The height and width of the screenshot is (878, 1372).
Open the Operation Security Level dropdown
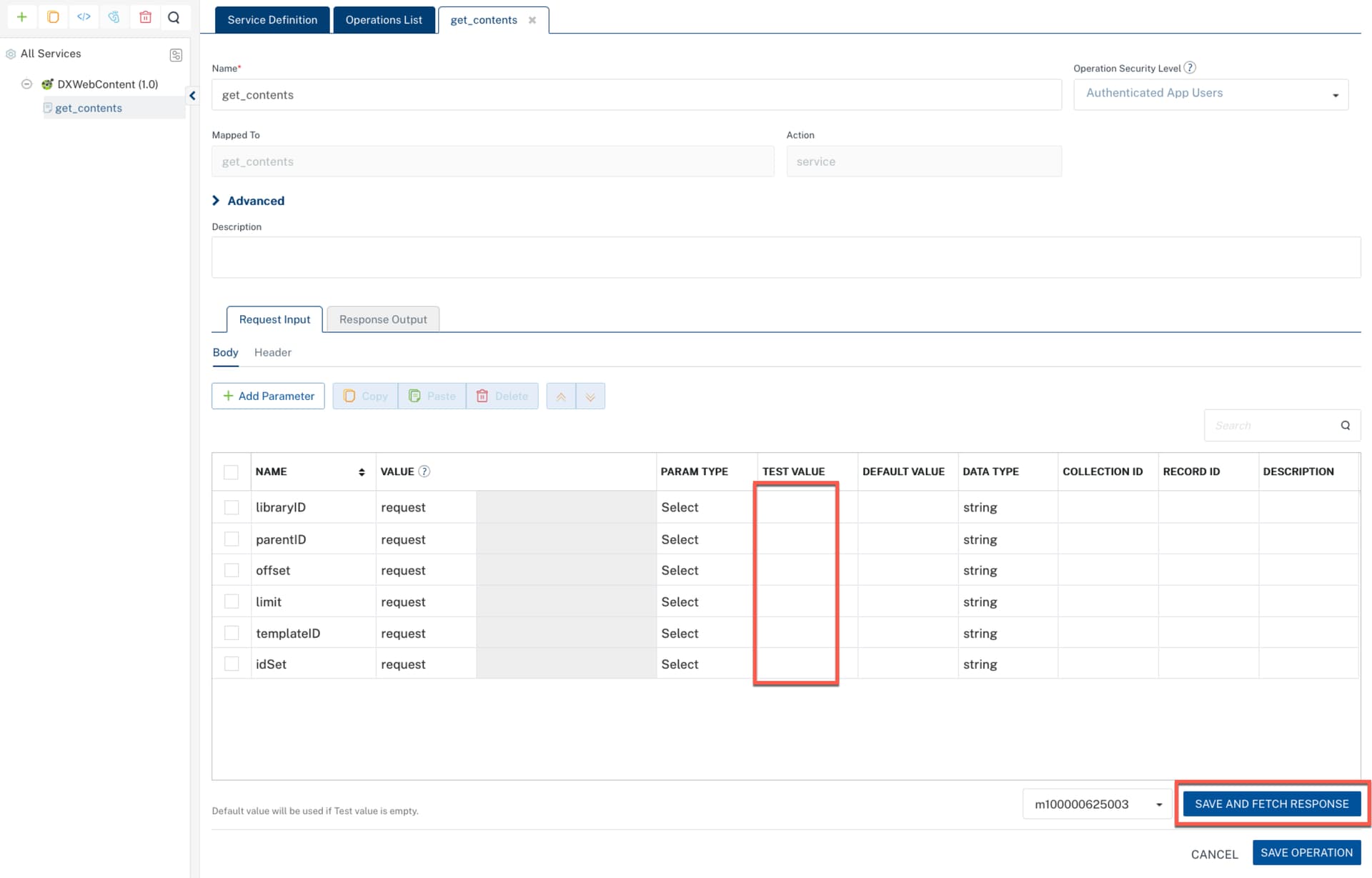coord(1211,94)
